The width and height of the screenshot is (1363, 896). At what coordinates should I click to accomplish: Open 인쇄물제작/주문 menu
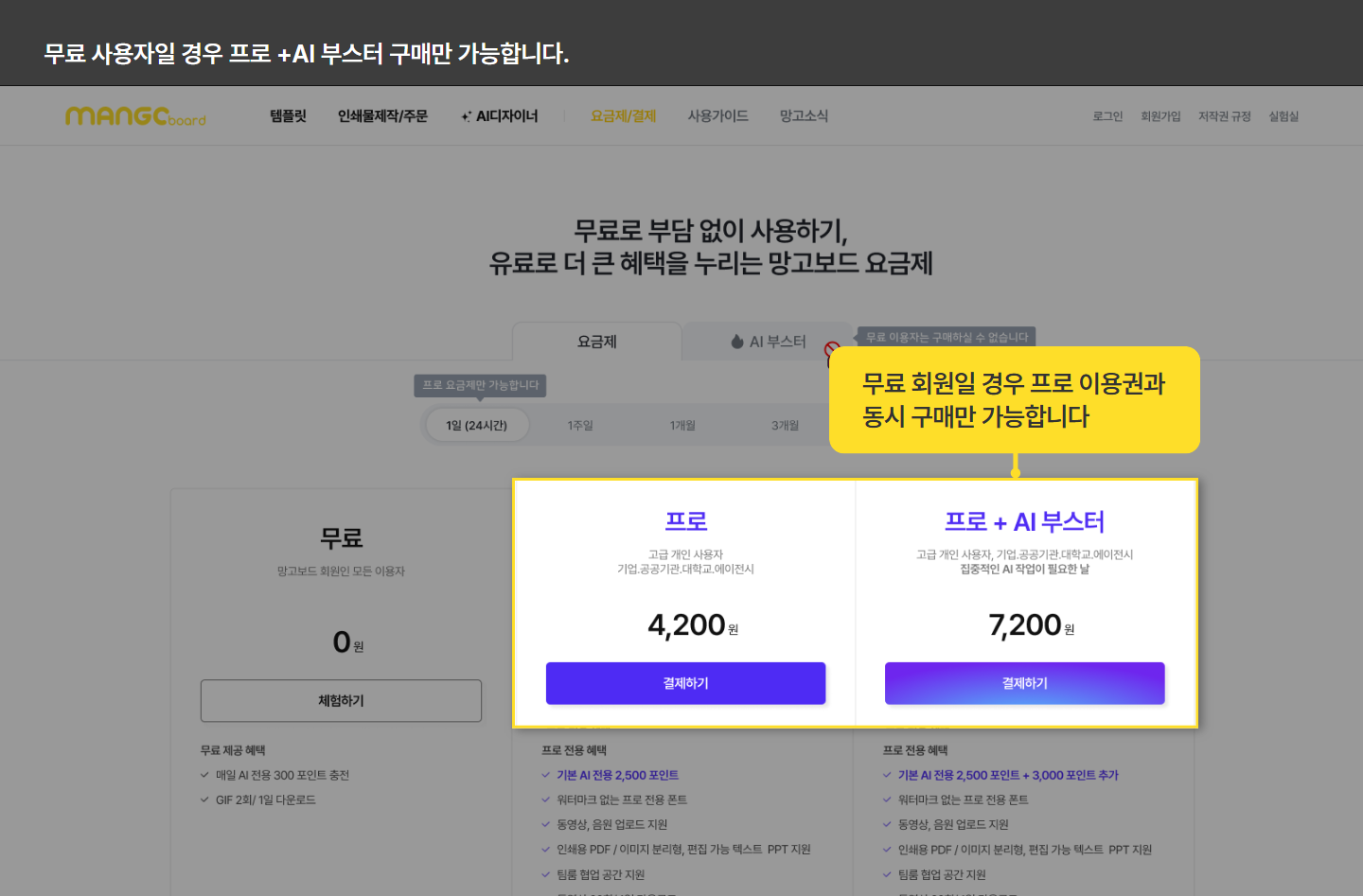coord(382,115)
